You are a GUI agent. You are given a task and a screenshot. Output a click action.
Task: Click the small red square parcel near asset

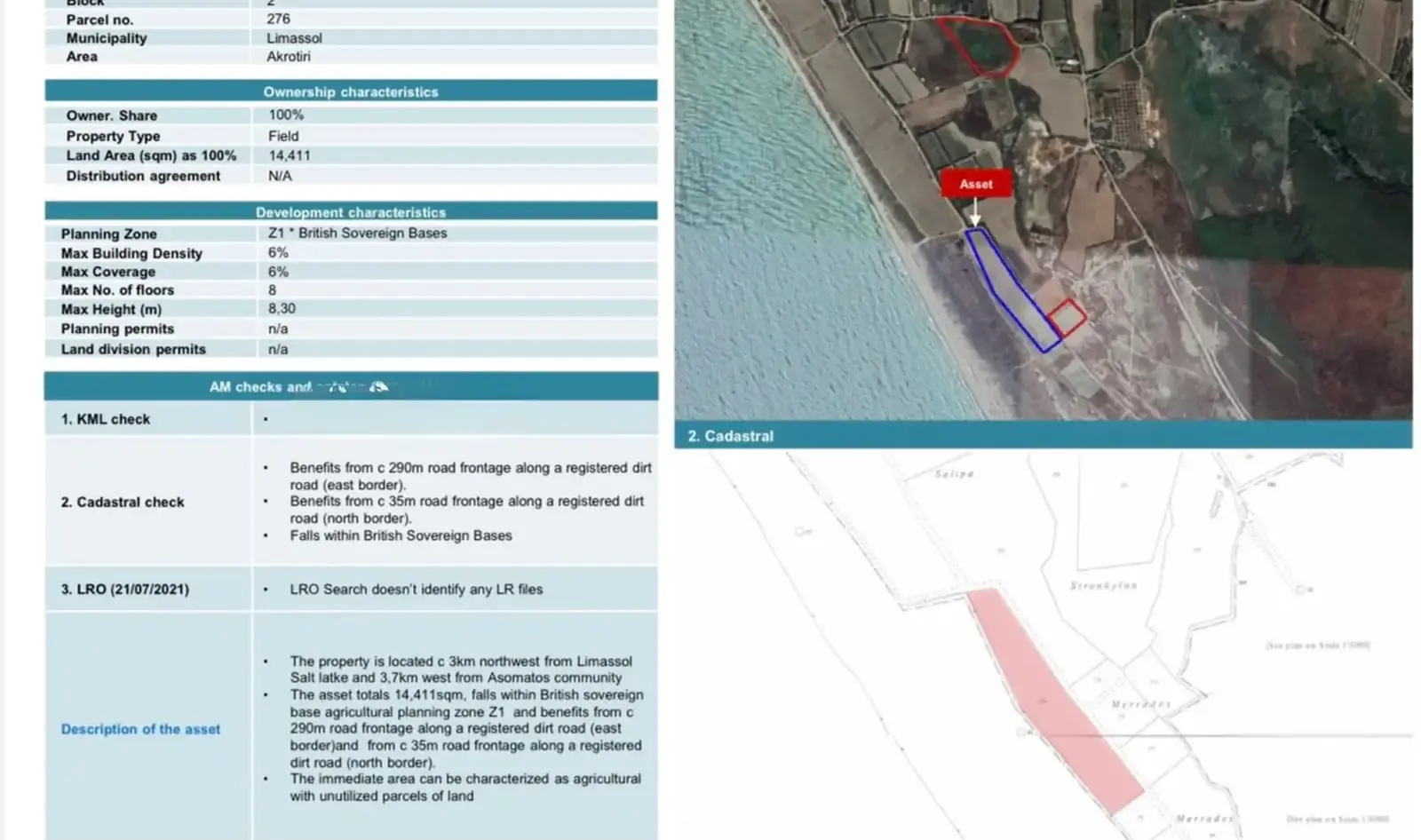click(1067, 318)
